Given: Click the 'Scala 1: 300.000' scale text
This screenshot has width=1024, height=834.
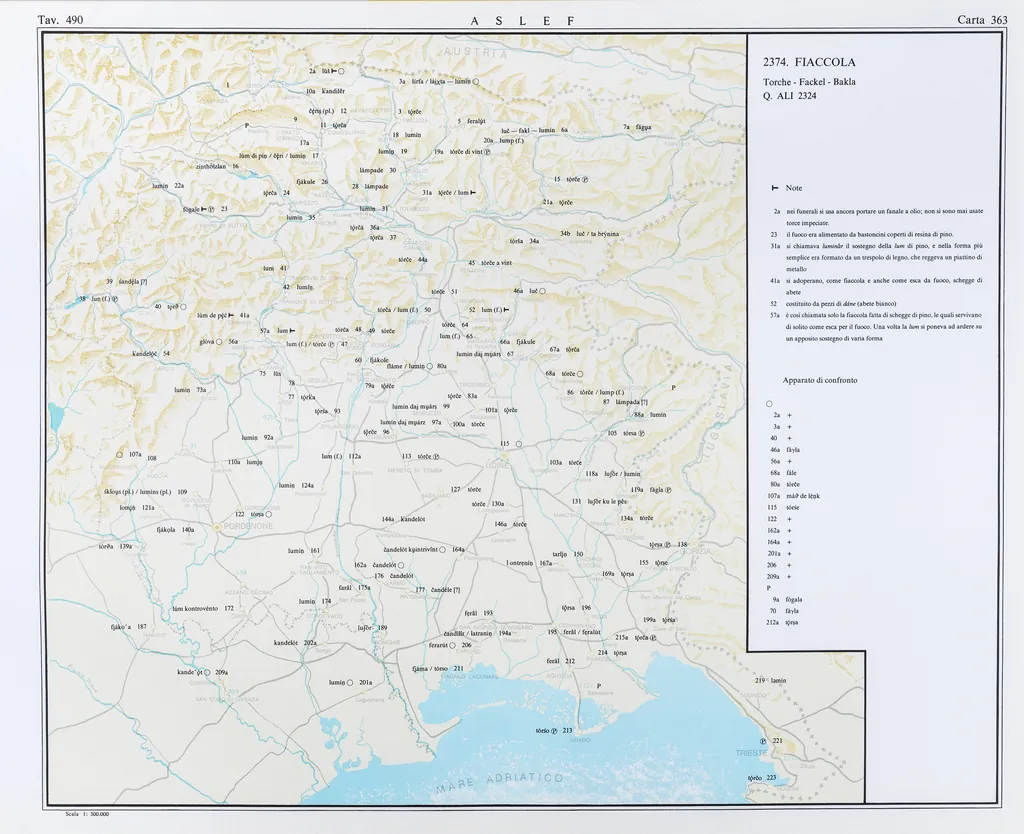Looking at the screenshot, I should click(x=86, y=814).
